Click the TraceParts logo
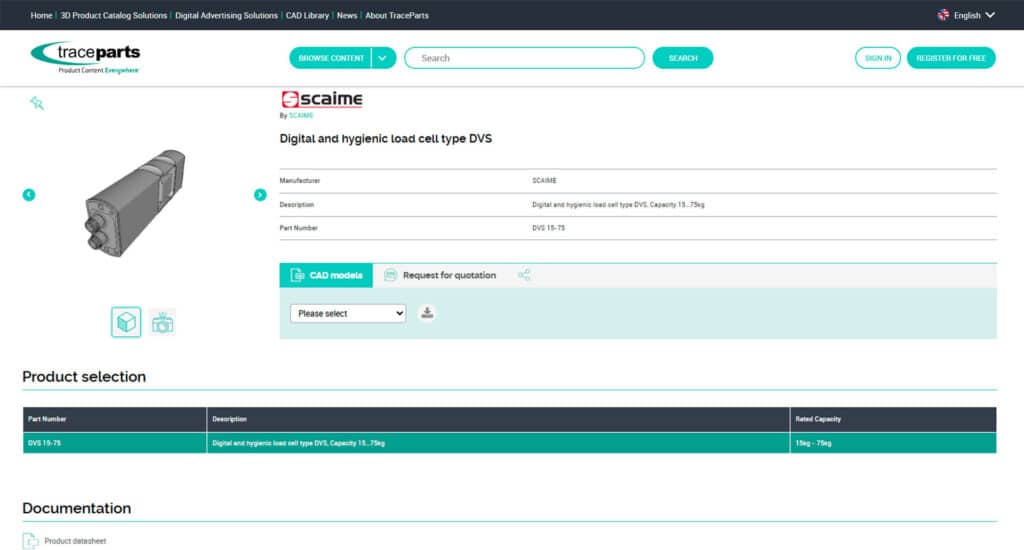The height and width of the screenshot is (550, 1024). 86,57
